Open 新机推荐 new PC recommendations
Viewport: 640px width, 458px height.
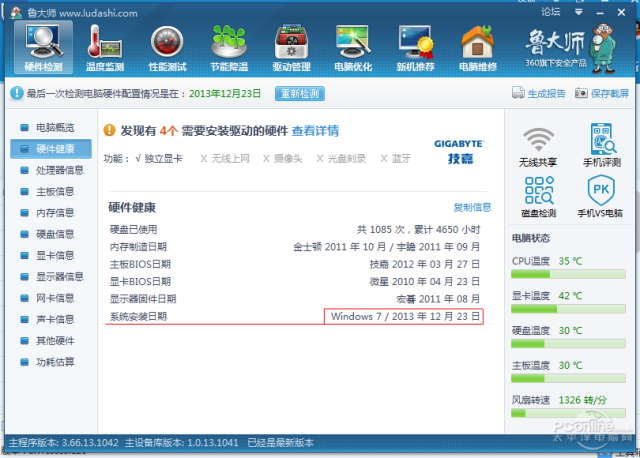point(416,47)
